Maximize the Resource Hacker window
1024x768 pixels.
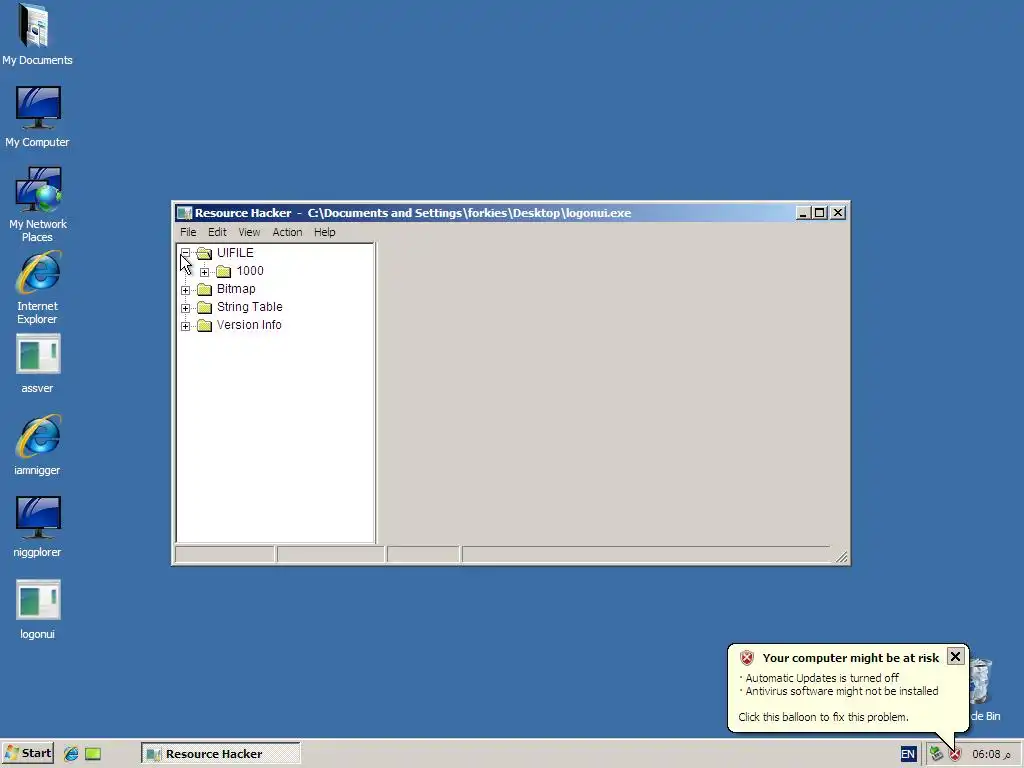820,213
